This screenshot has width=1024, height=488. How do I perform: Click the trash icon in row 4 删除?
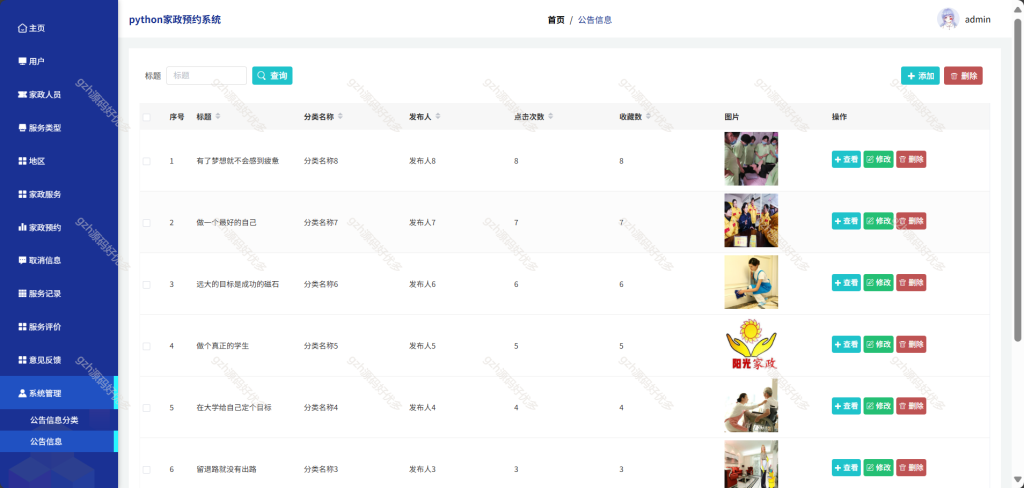pyautogui.click(x=903, y=344)
